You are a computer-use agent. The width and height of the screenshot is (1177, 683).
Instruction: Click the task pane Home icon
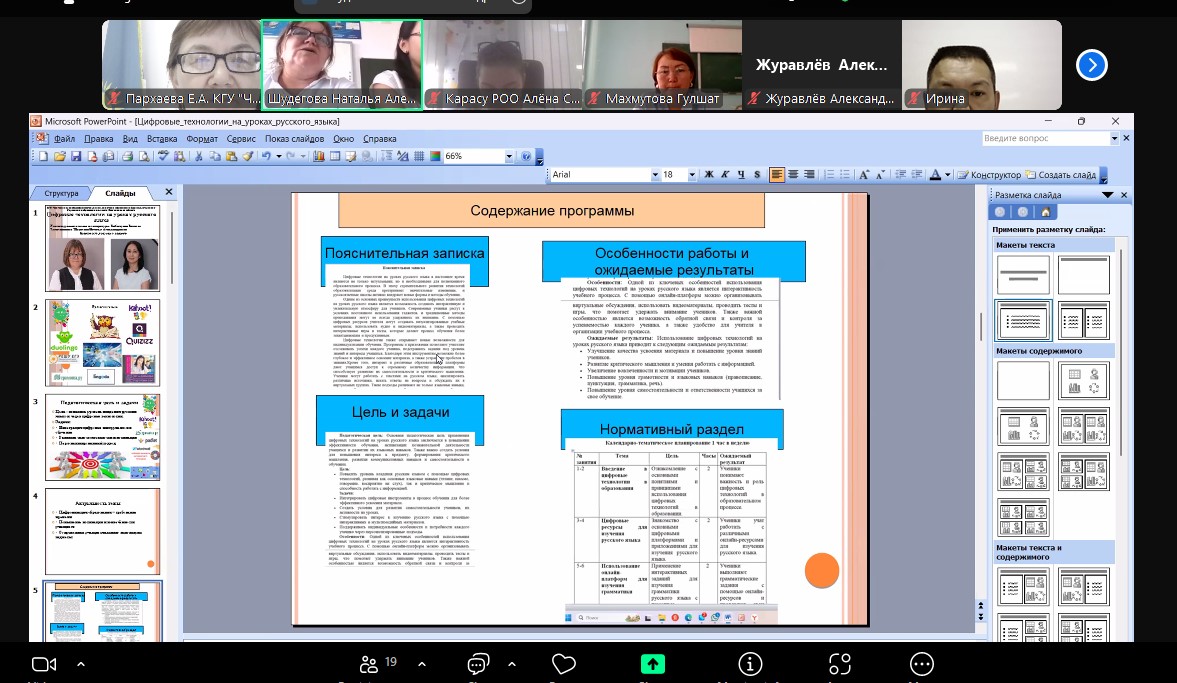1045,212
